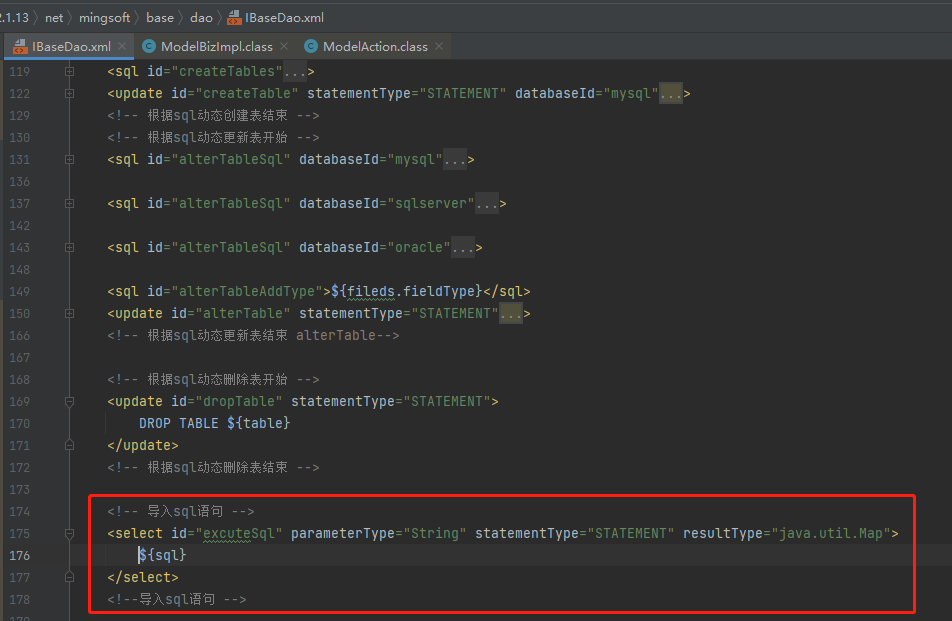Select the "base" breadcrumb segment
This screenshot has height=621, width=952.
coord(160,18)
